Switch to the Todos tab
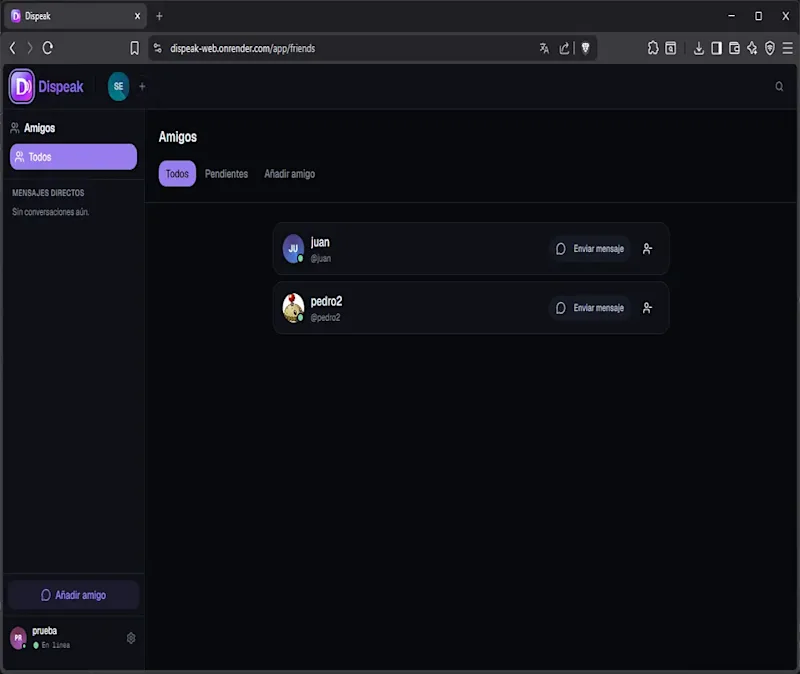 [x=177, y=174]
